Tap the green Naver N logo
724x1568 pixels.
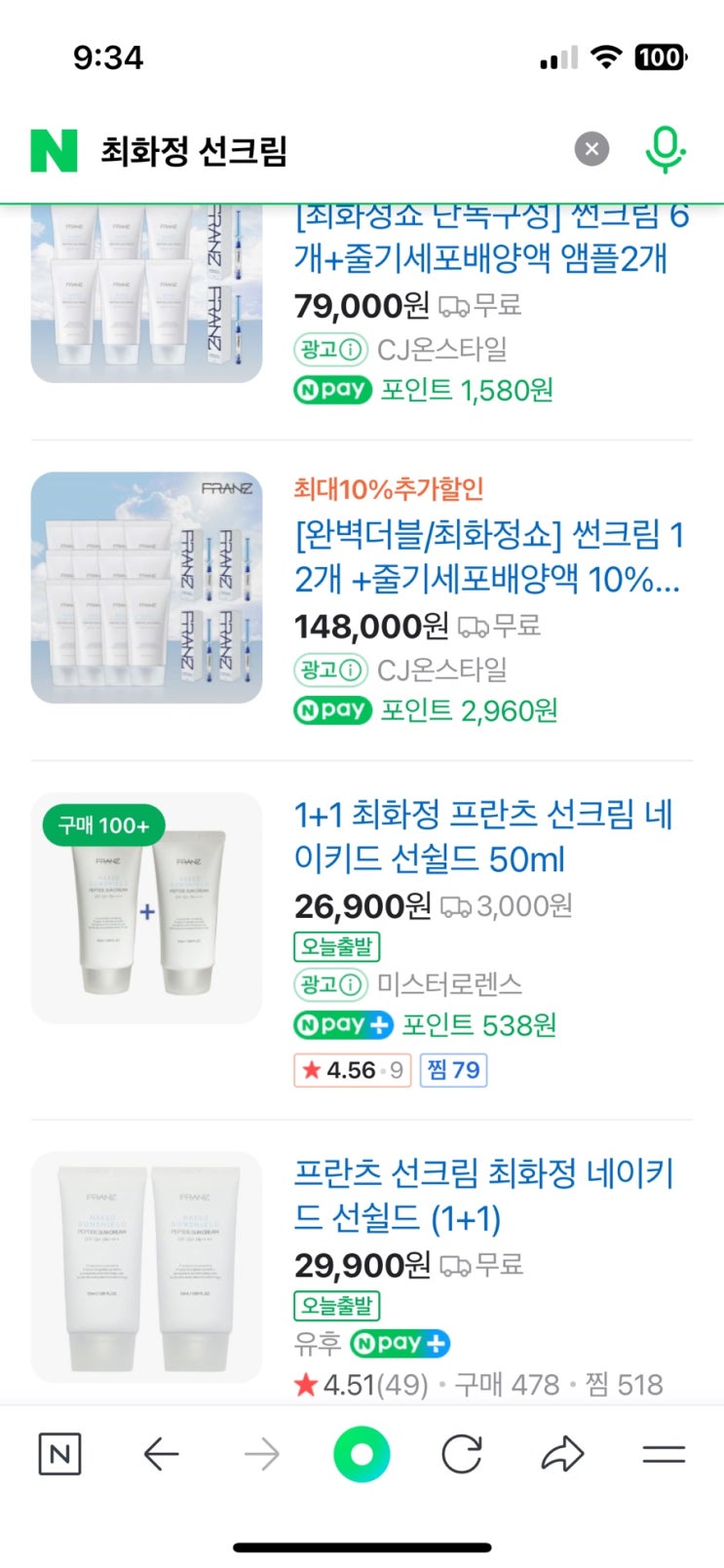point(54,150)
